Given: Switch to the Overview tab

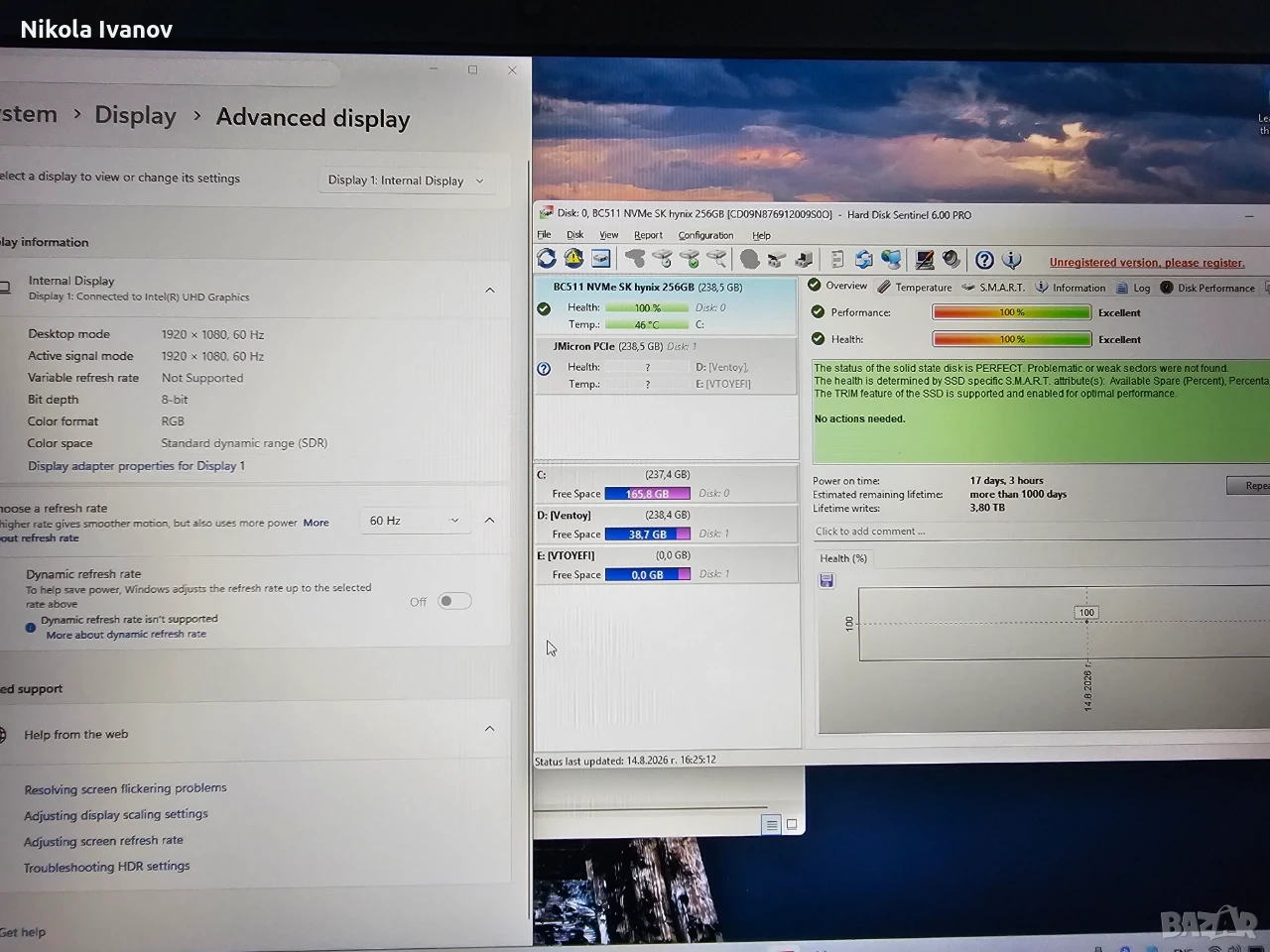Looking at the screenshot, I should pos(838,286).
